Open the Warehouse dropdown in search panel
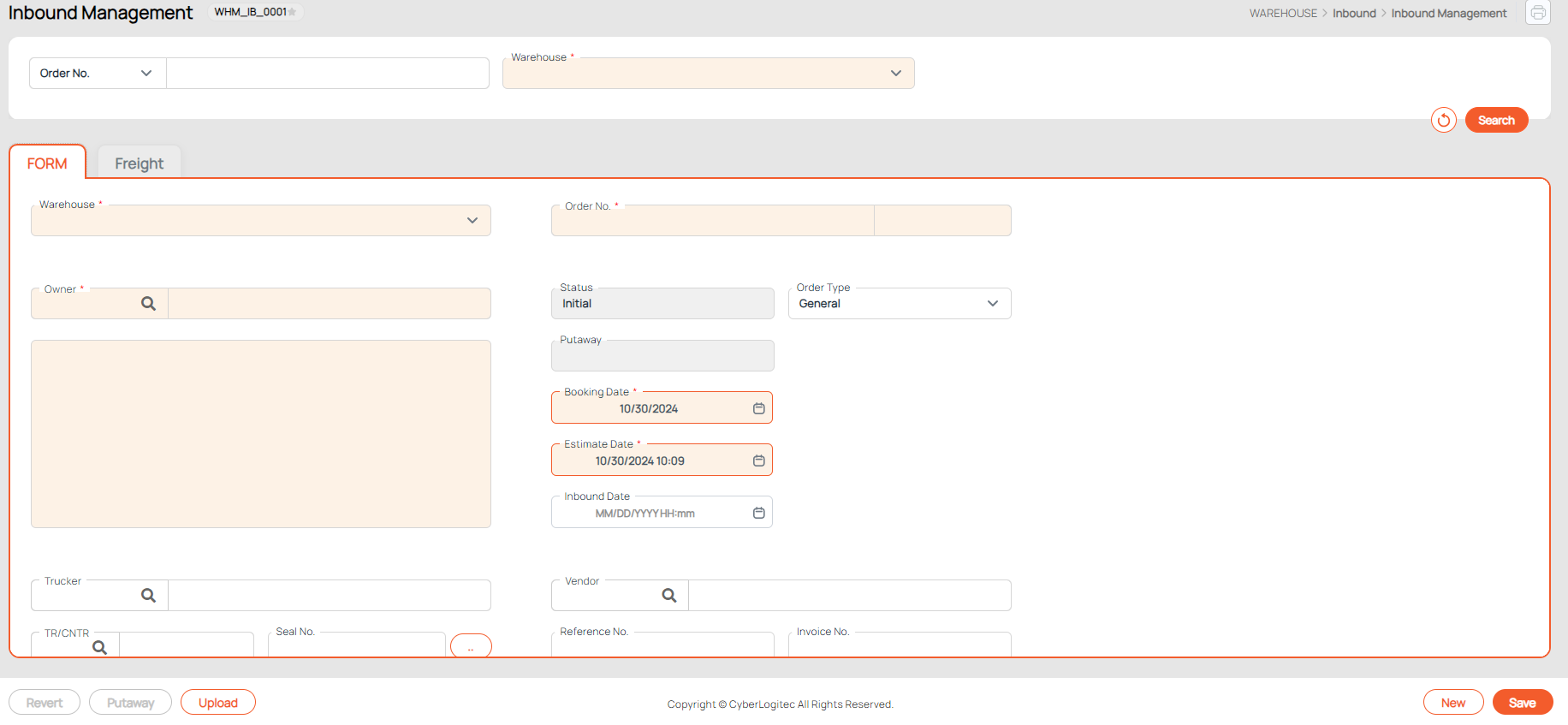1568x725 pixels. click(708, 74)
